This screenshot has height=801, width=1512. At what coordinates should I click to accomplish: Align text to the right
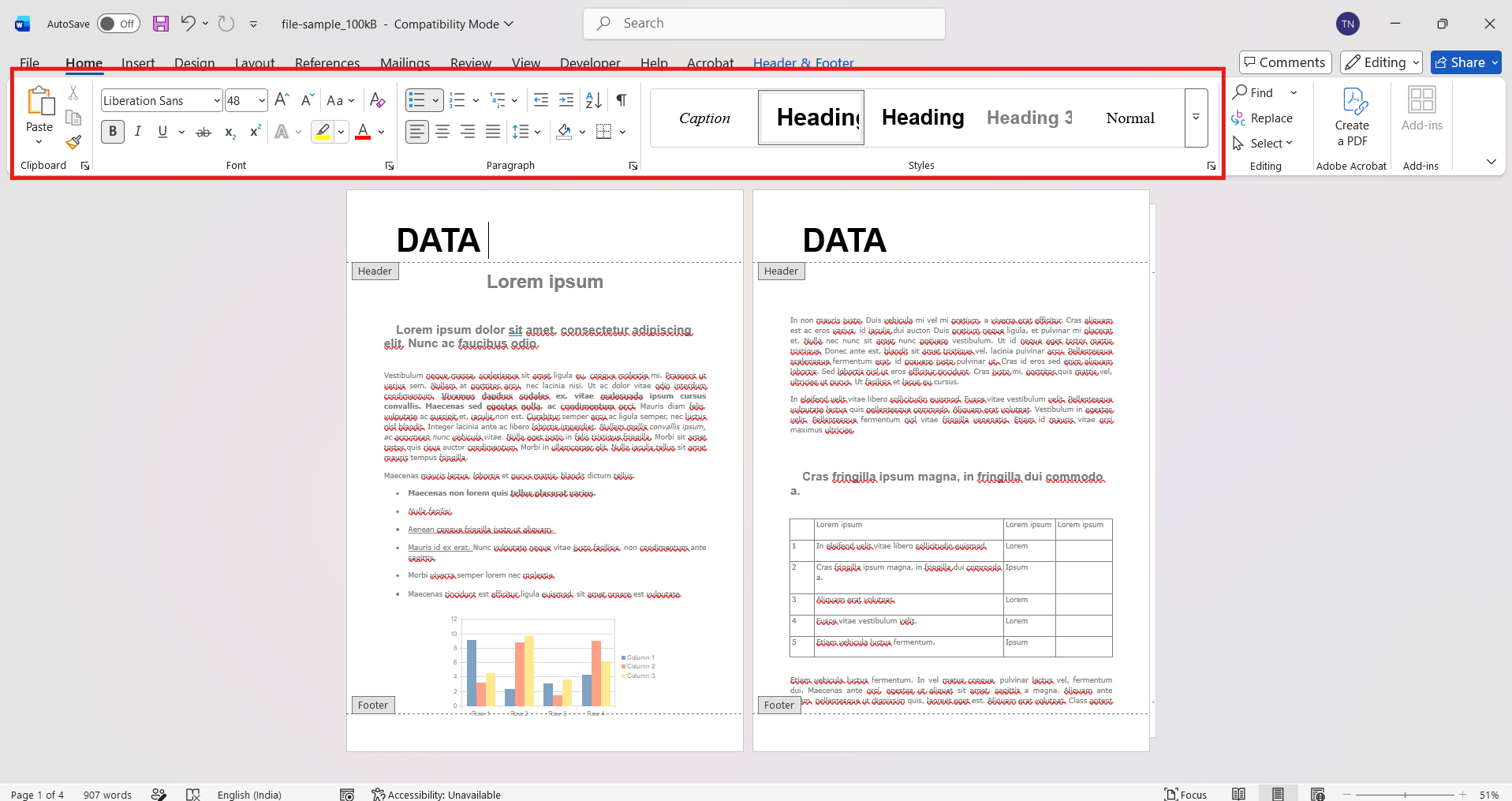468,132
